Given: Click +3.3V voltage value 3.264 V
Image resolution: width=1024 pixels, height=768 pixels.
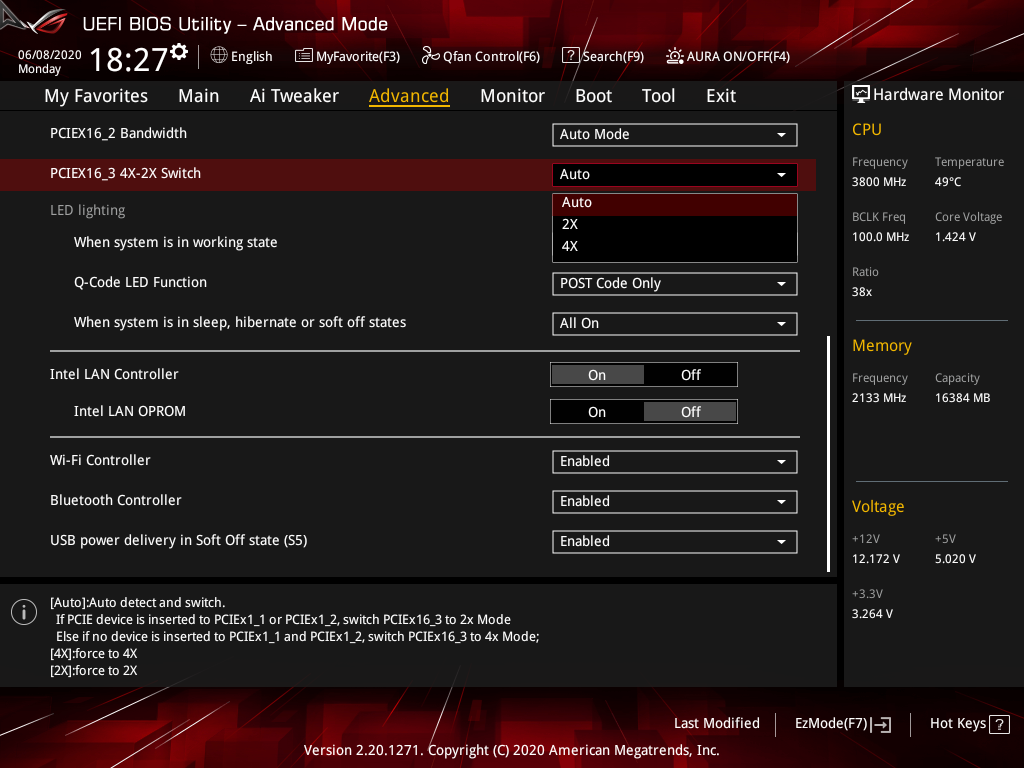Looking at the screenshot, I should (872, 614).
